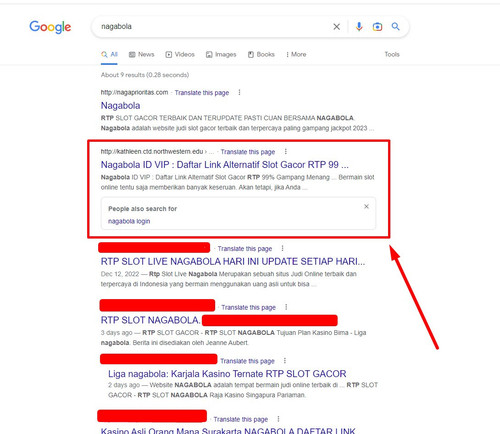Switch to the News tab
This screenshot has height=434, width=500.
[x=142, y=54]
